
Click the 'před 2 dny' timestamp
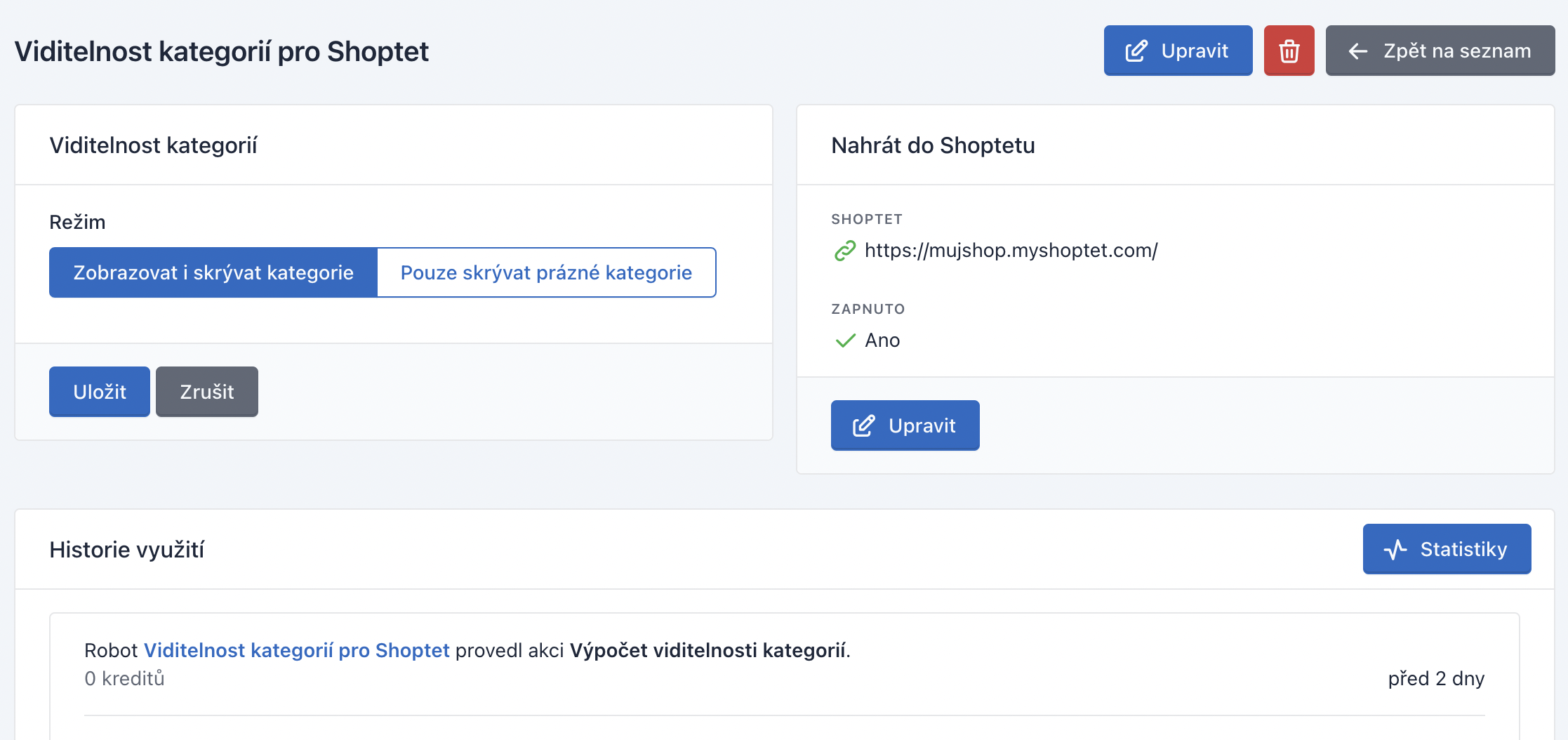pos(1436,678)
